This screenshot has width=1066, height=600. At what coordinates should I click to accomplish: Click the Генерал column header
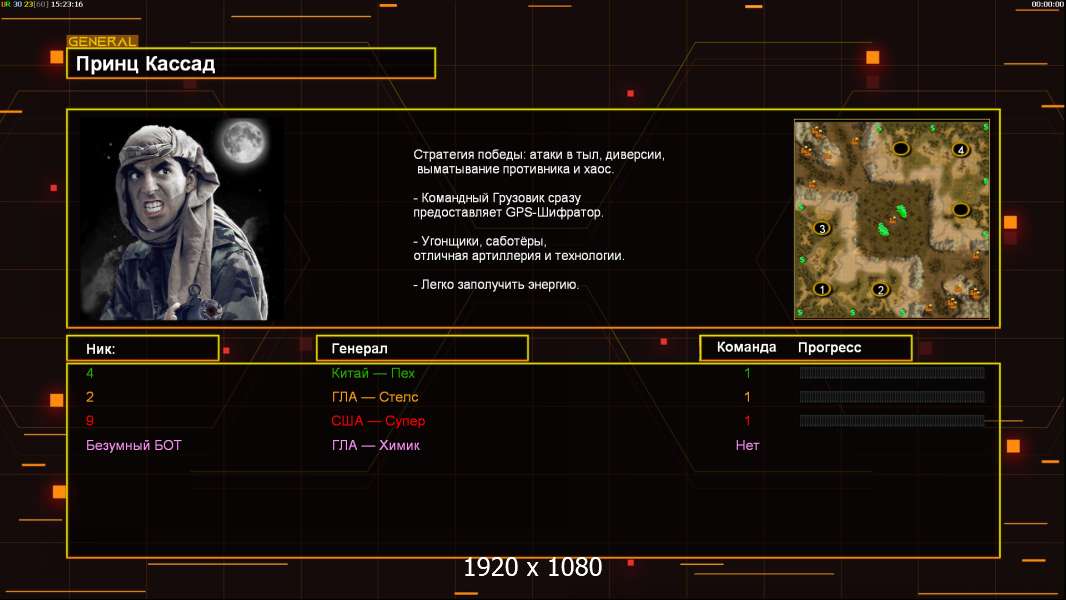coord(421,348)
